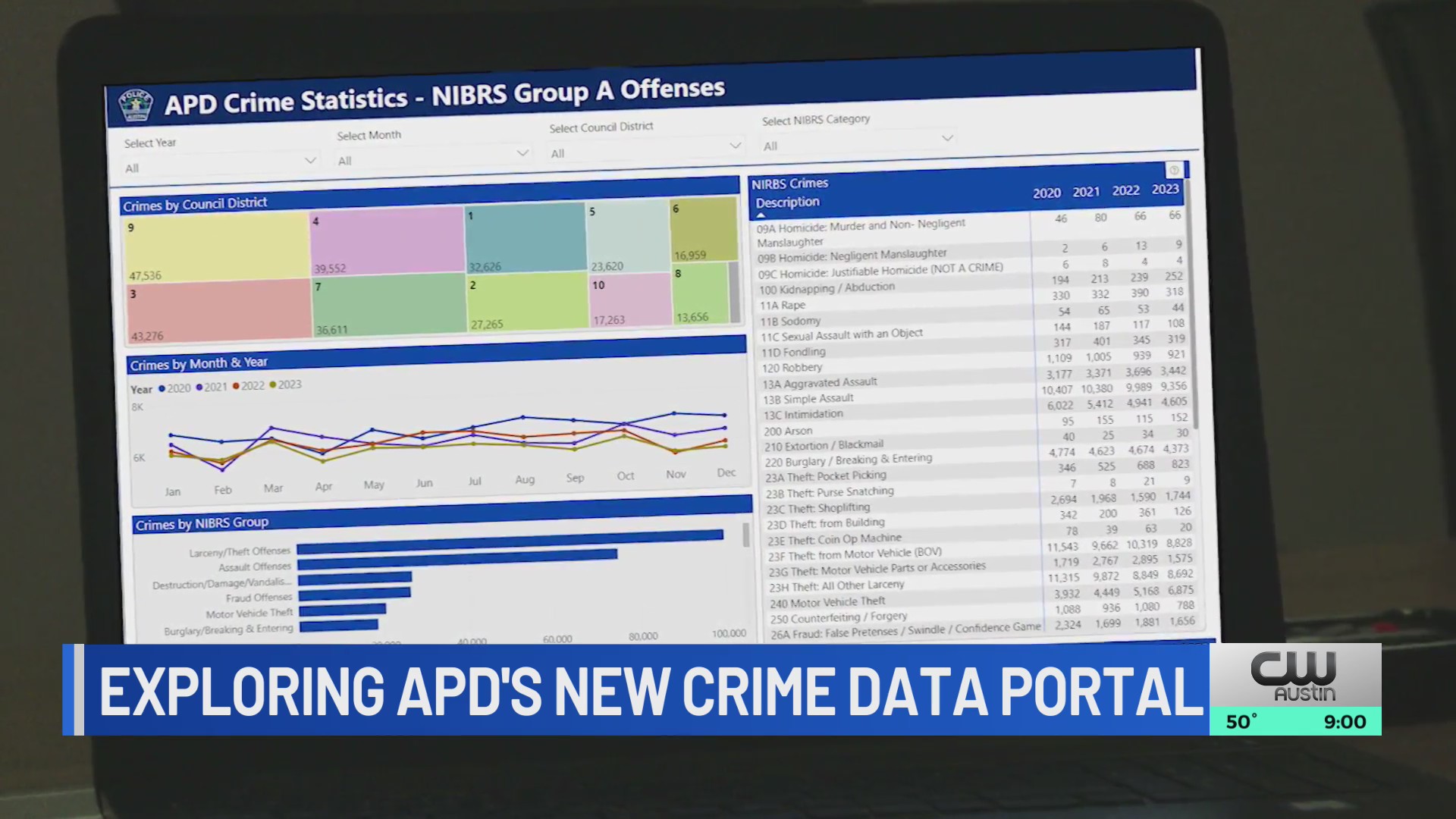The image size is (1456, 819).
Task: Sort the table by the 2020 column
Action: point(1046,193)
